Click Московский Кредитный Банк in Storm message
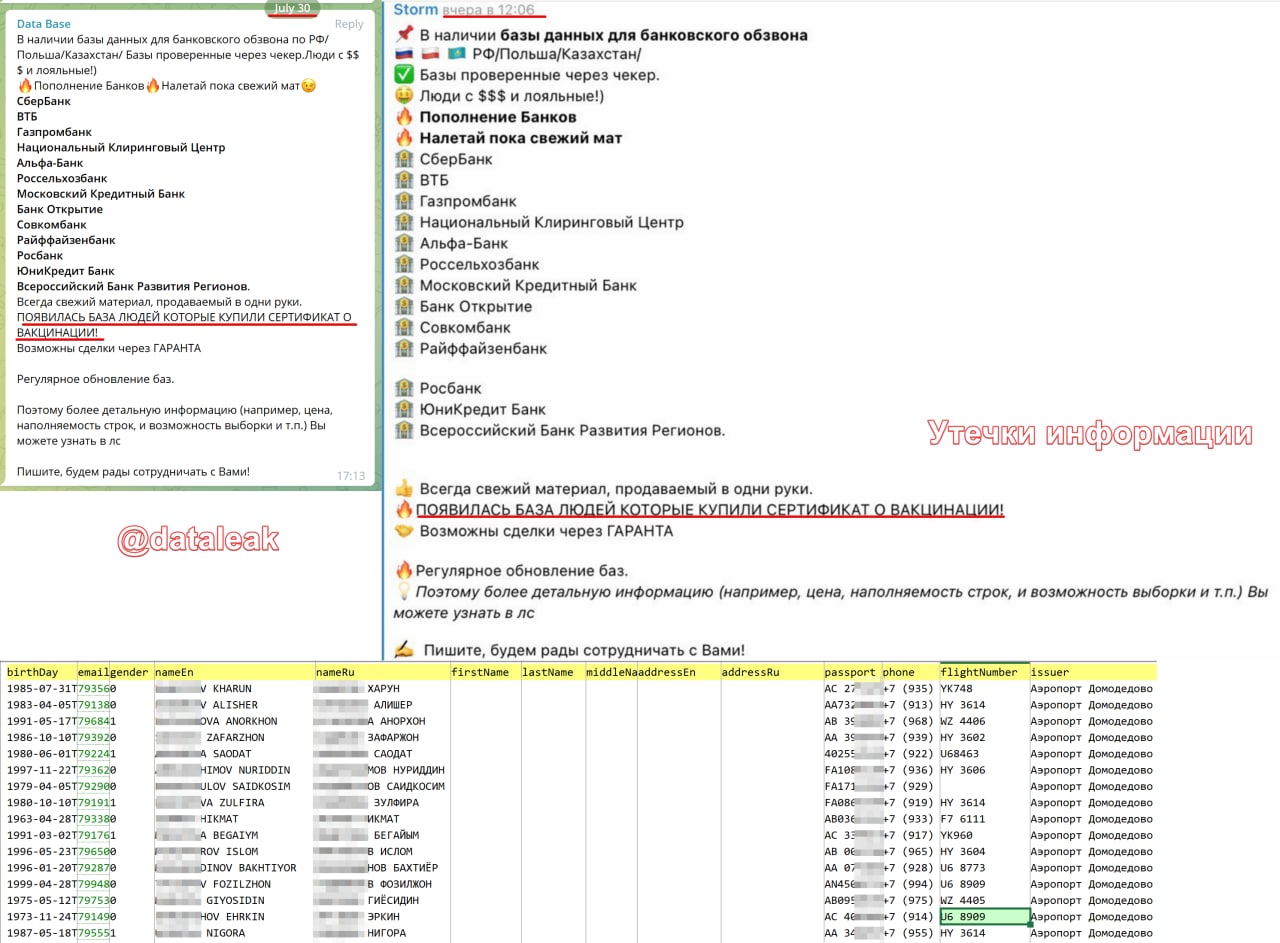 (528, 285)
